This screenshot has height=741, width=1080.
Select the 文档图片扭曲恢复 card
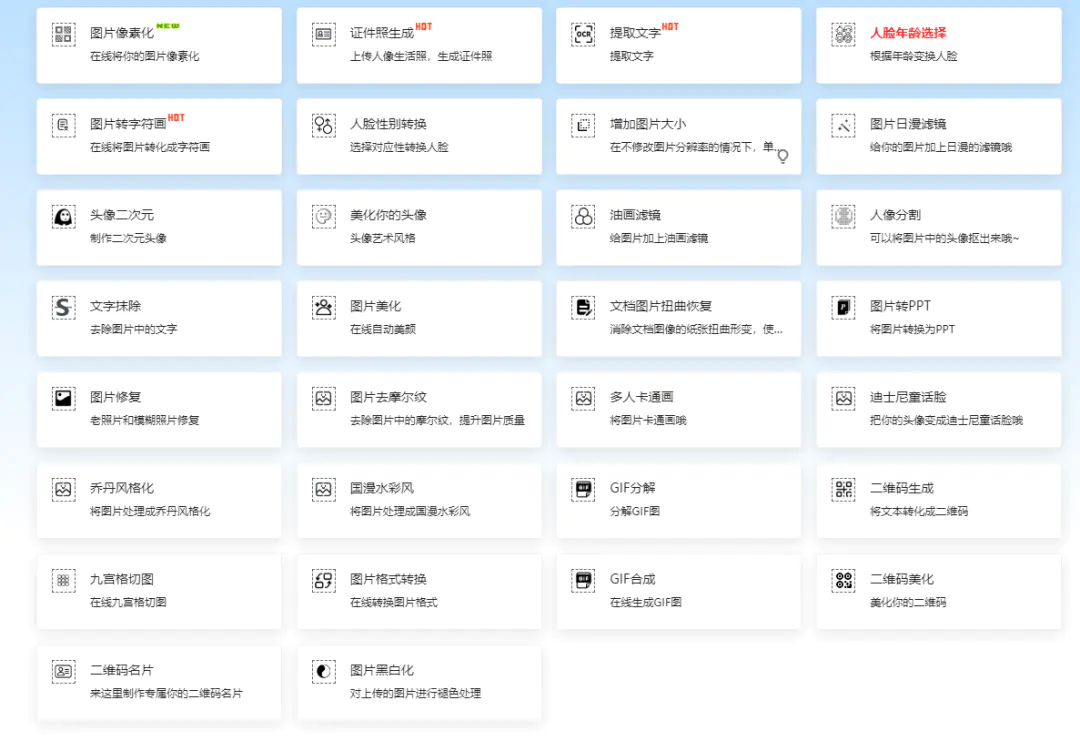[x=678, y=318]
